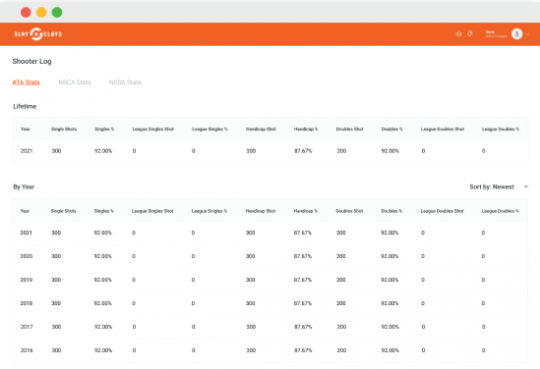The width and height of the screenshot is (540, 369).
Task: Click Single Shots header in Lifetime table
Action: [x=64, y=129]
